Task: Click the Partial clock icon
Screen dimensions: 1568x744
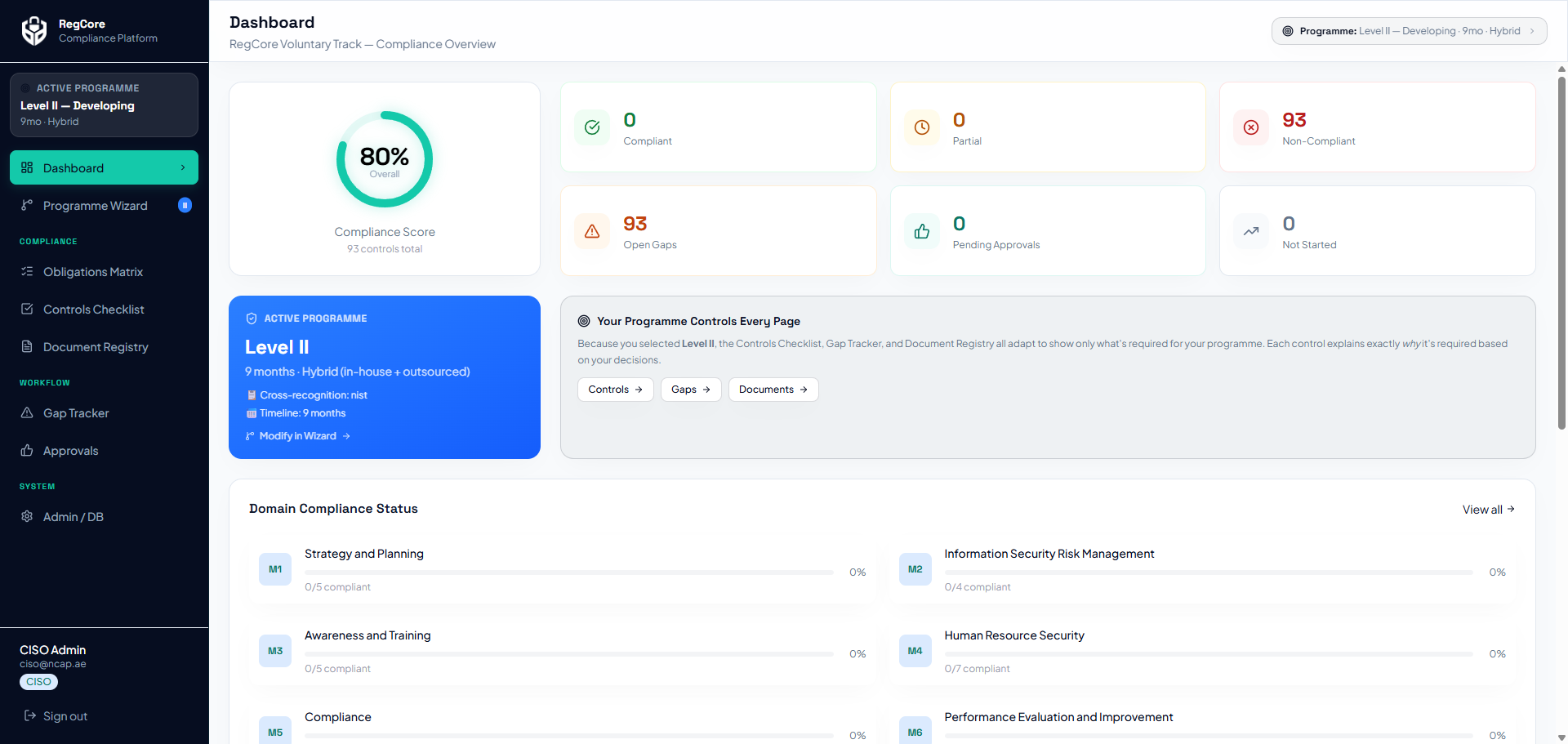Action: tap(922, 127)
